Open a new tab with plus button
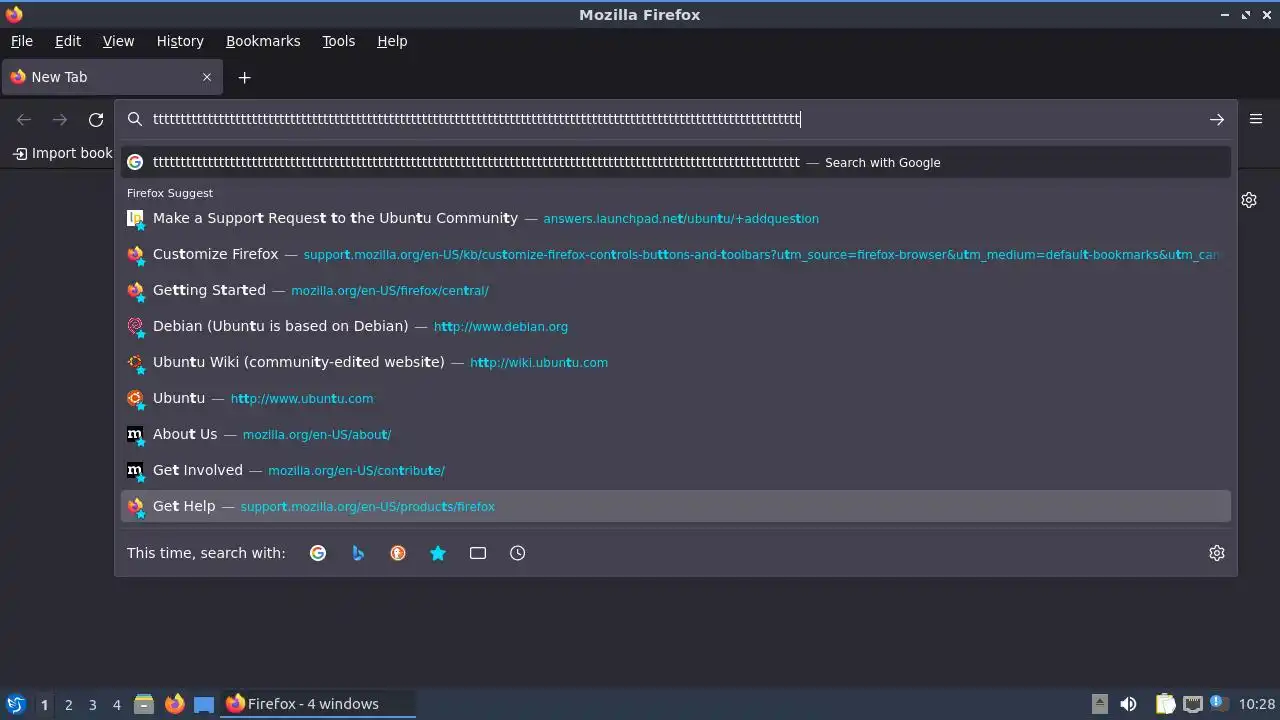 pos(244,77)
